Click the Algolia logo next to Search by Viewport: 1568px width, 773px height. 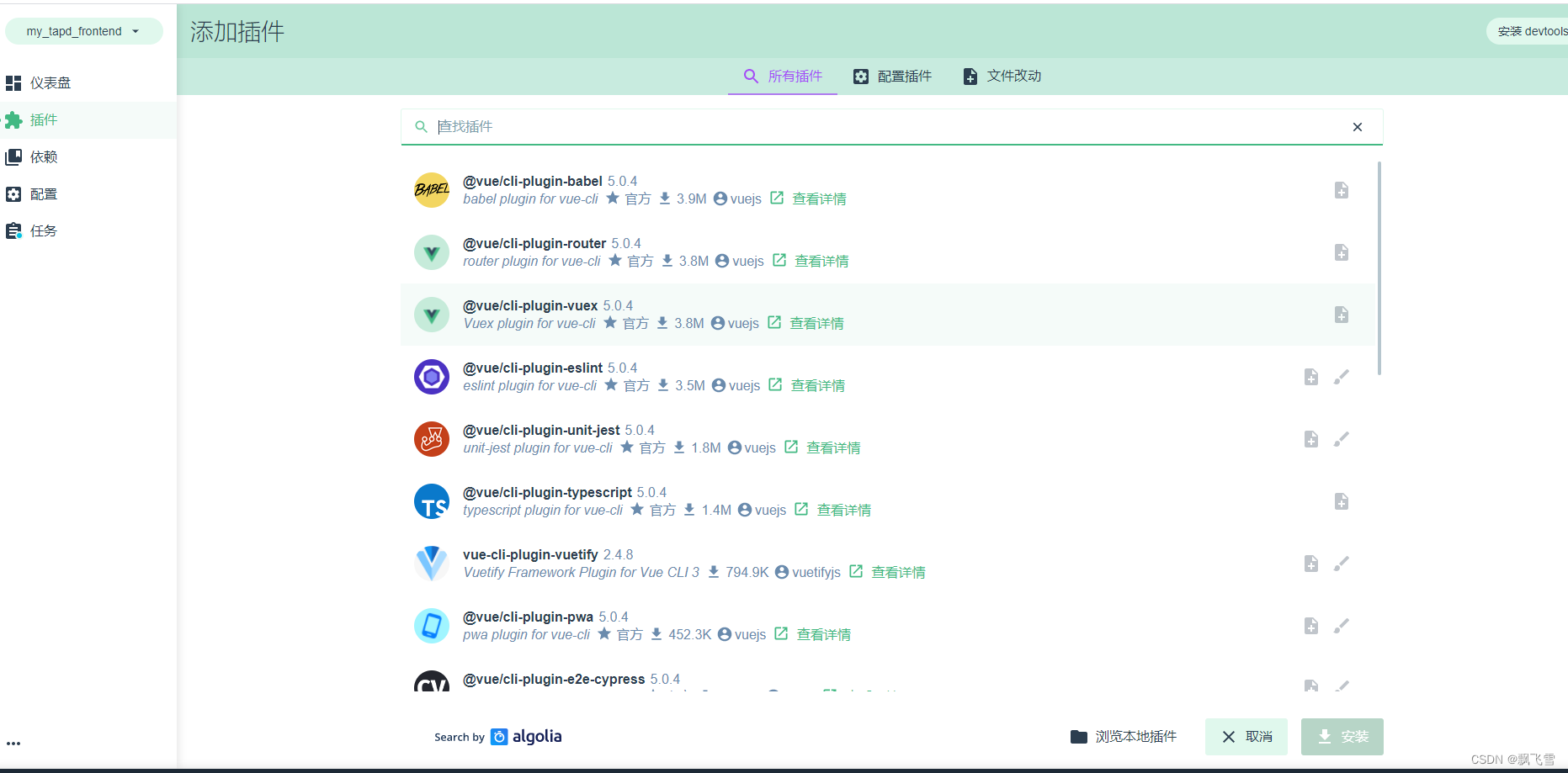(498, 736)
